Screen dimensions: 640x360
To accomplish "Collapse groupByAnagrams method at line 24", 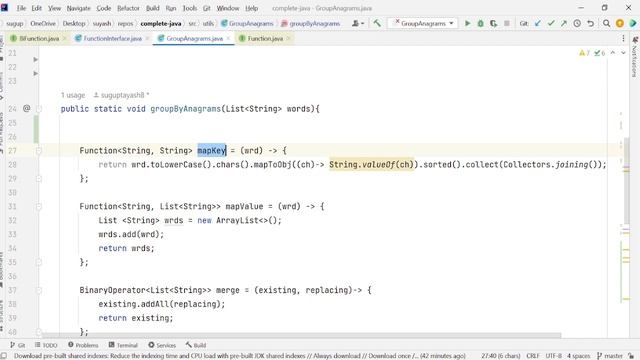I will [39, 109].
